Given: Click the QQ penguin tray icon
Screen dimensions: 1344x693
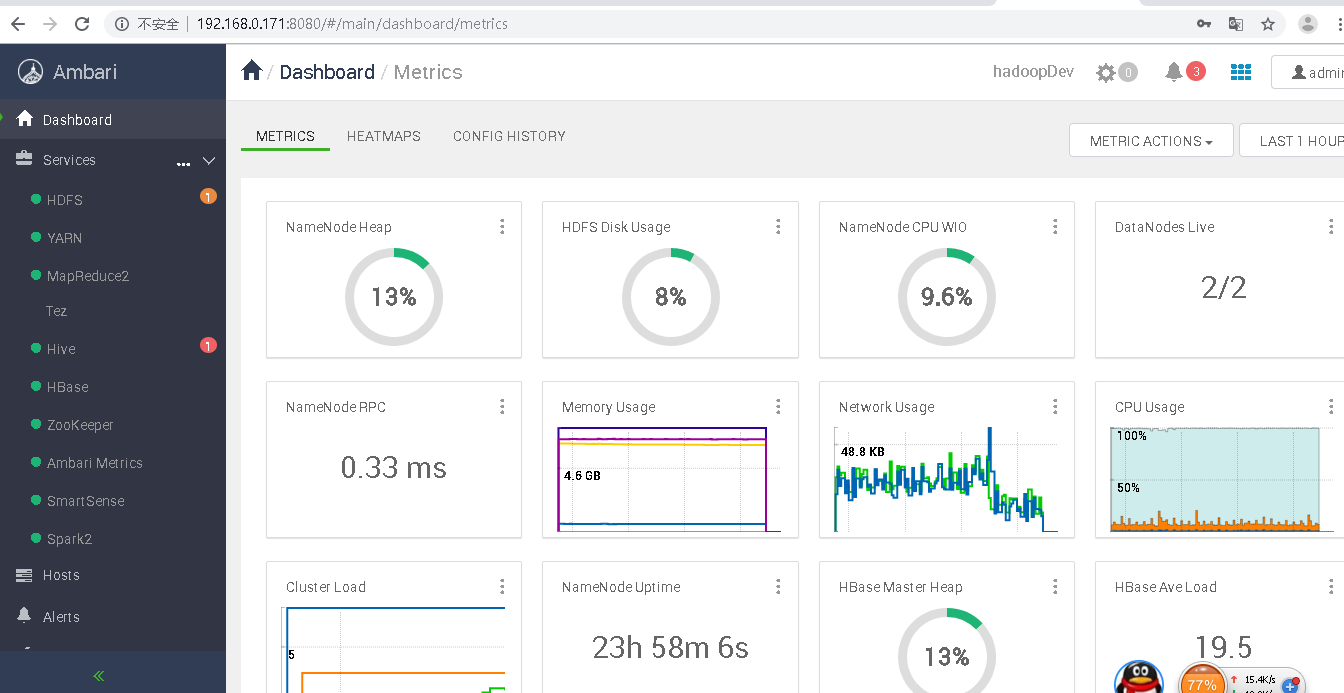Looking at the screenshot, I should tap(1139, 677).
